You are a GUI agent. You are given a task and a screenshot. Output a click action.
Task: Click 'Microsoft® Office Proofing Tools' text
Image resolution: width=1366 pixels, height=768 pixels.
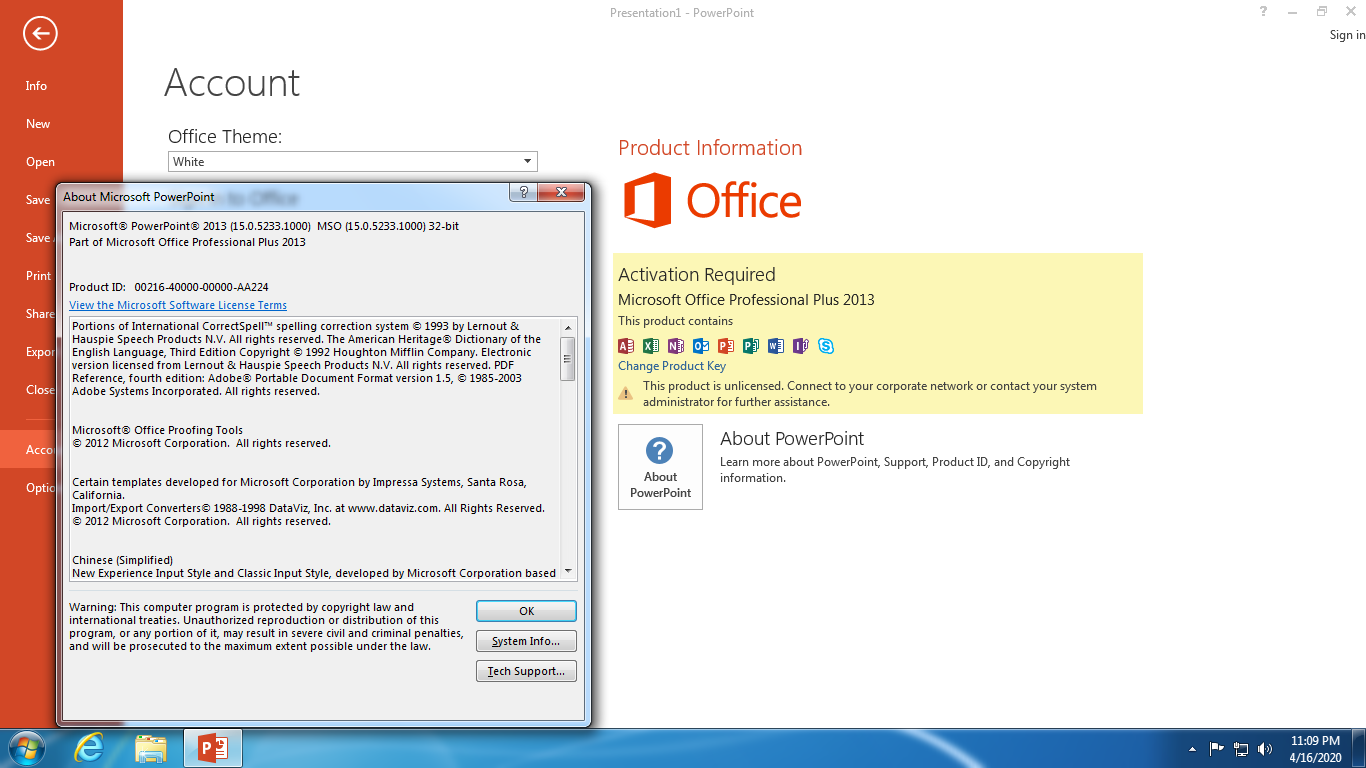pos(157,430)
